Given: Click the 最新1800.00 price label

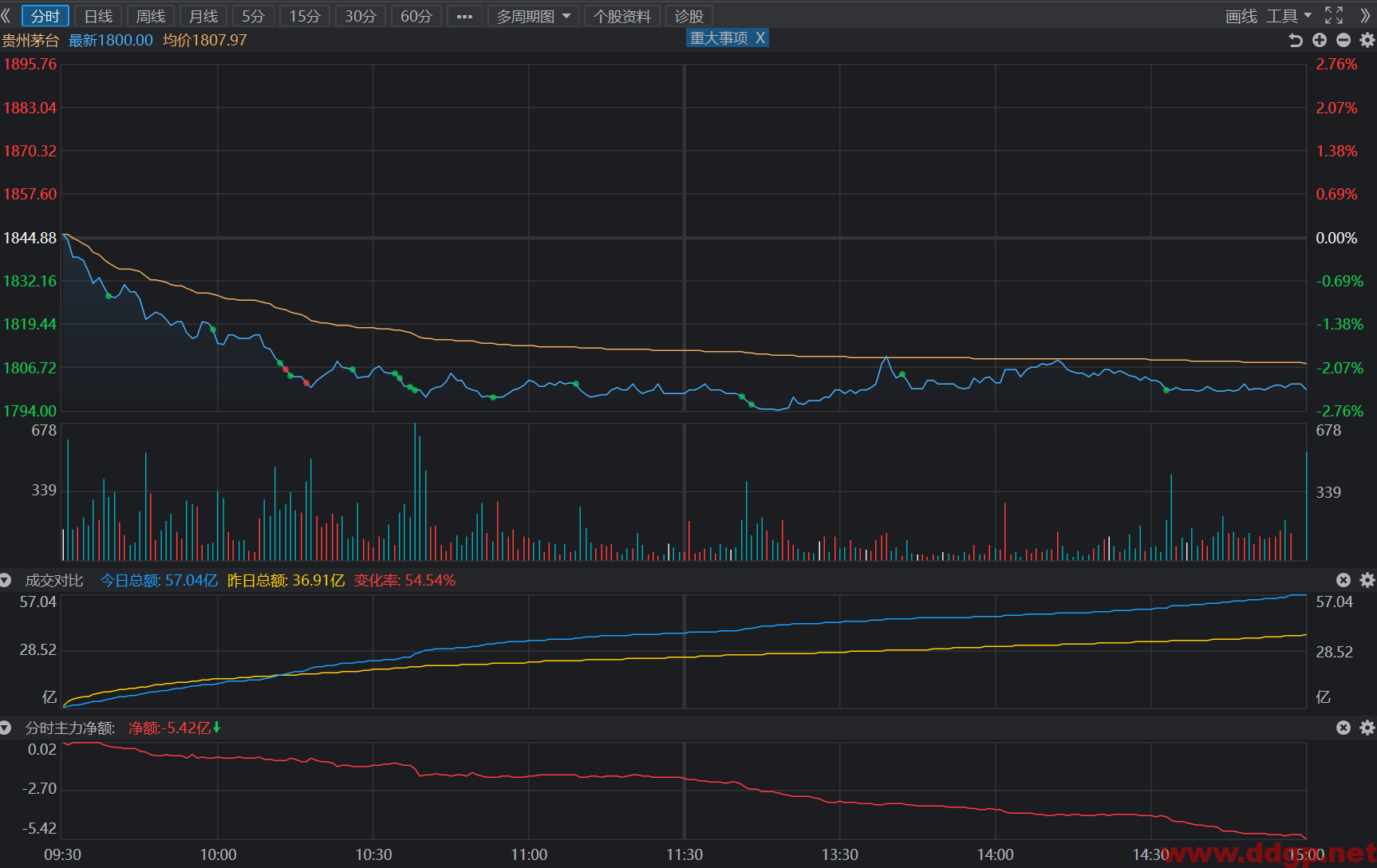Looking at the screenshot, I should point(111,40).
